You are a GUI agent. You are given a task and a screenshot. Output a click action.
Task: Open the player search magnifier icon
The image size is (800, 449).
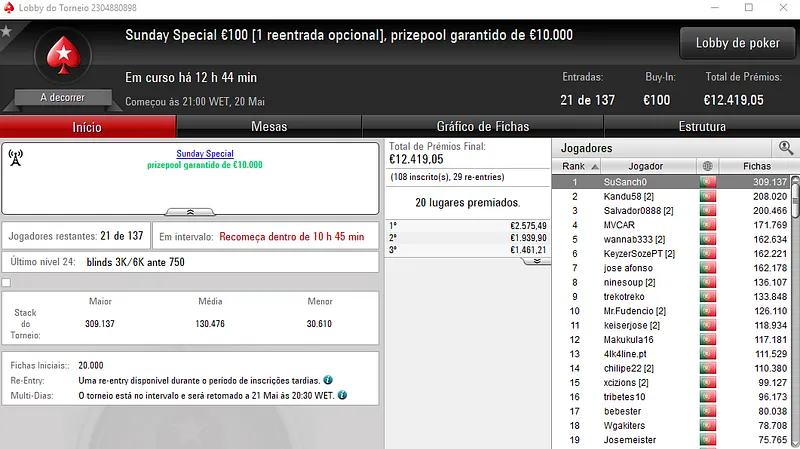coord(786,148)
